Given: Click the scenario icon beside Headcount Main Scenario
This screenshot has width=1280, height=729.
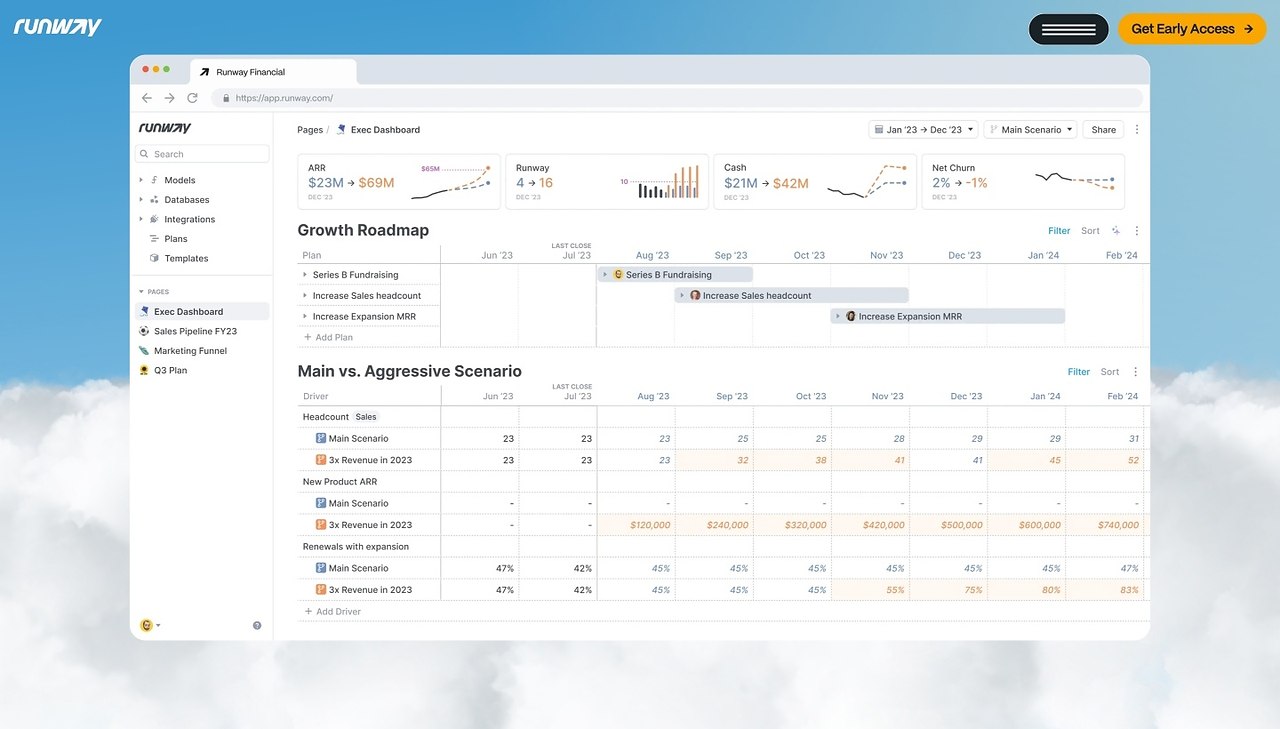Looking at the screenshot, I should [x=321, y=438].
